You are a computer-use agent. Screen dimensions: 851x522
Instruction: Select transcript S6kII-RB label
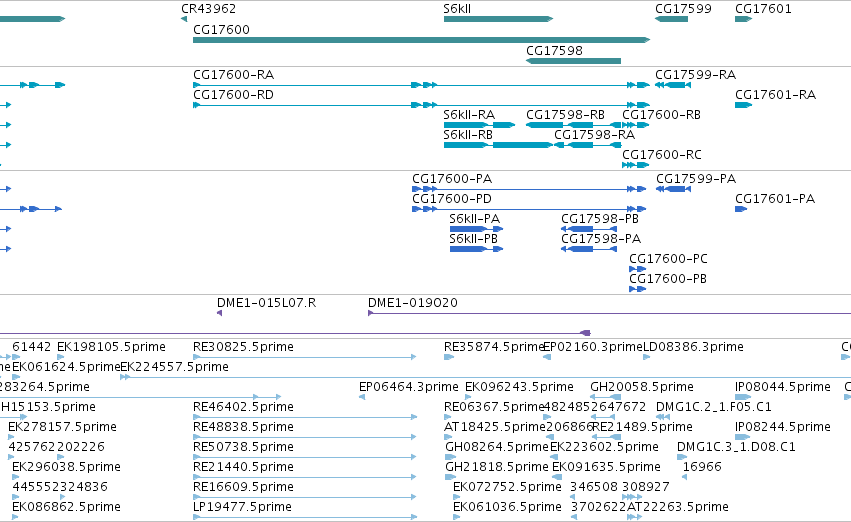(468, 135)
